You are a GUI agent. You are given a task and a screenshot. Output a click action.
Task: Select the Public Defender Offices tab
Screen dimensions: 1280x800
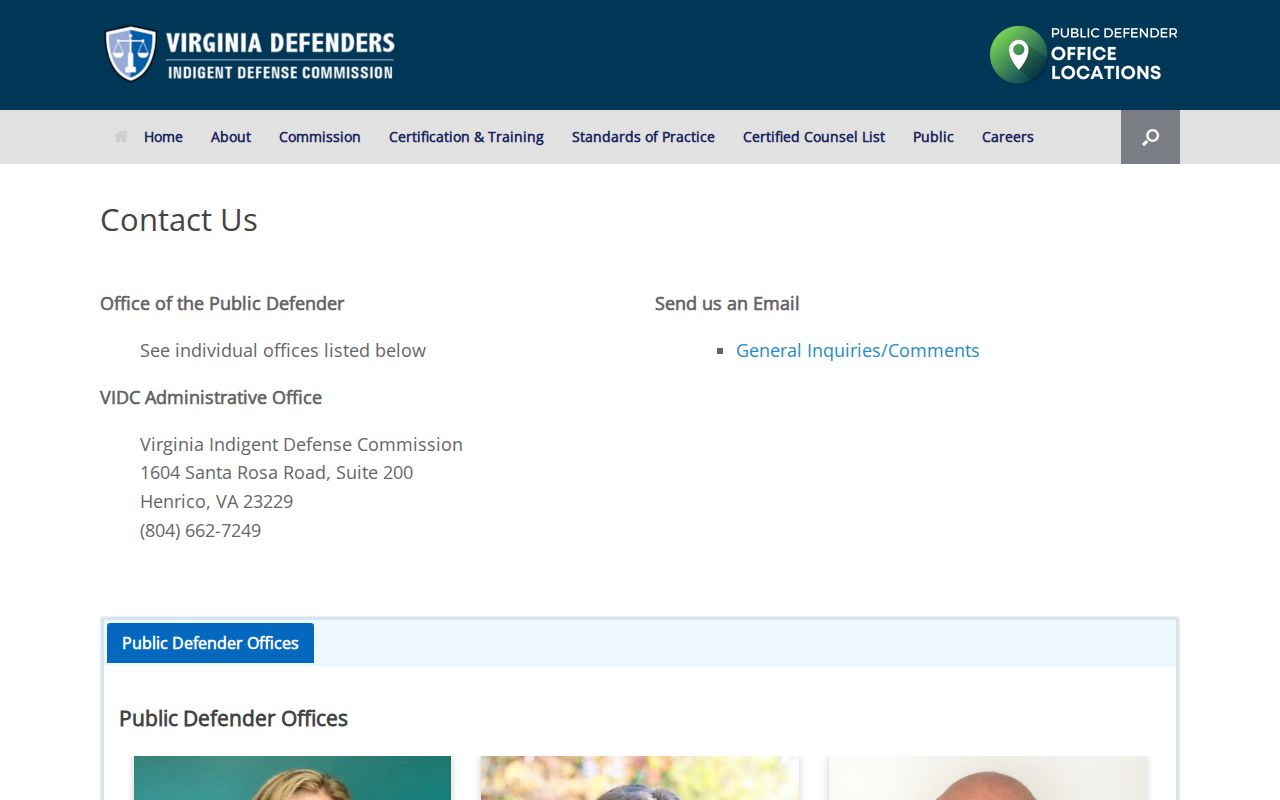pos(210,643)
